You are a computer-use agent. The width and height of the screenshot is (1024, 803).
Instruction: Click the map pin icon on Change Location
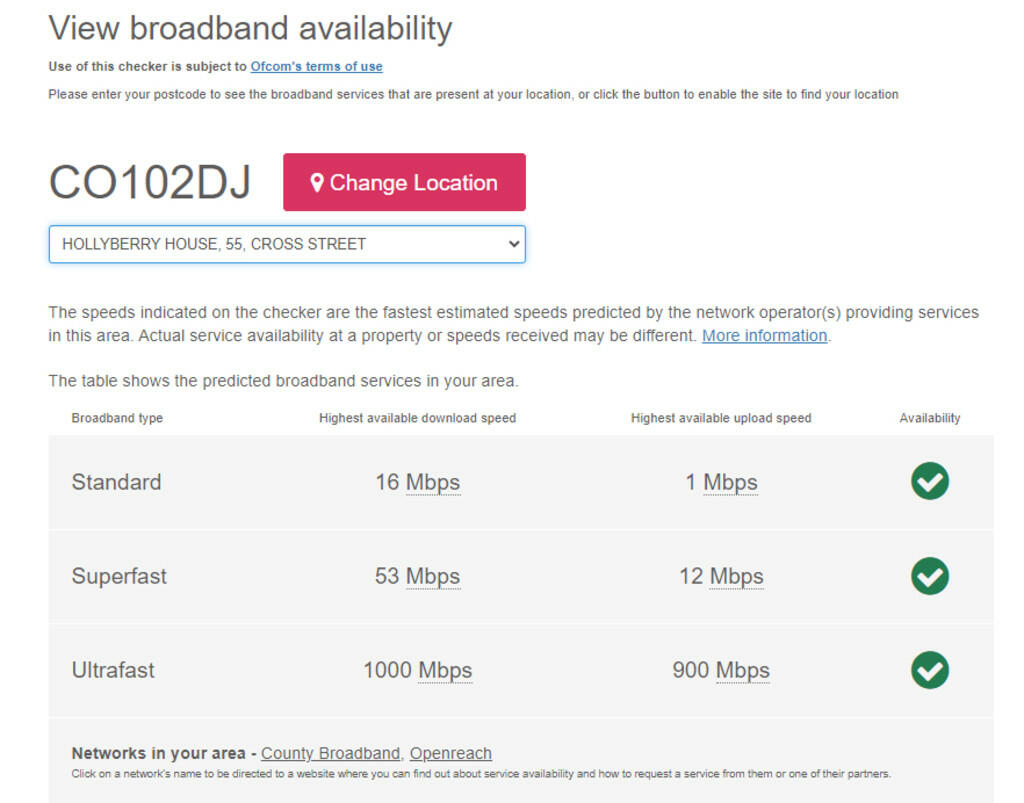(317, 183)
